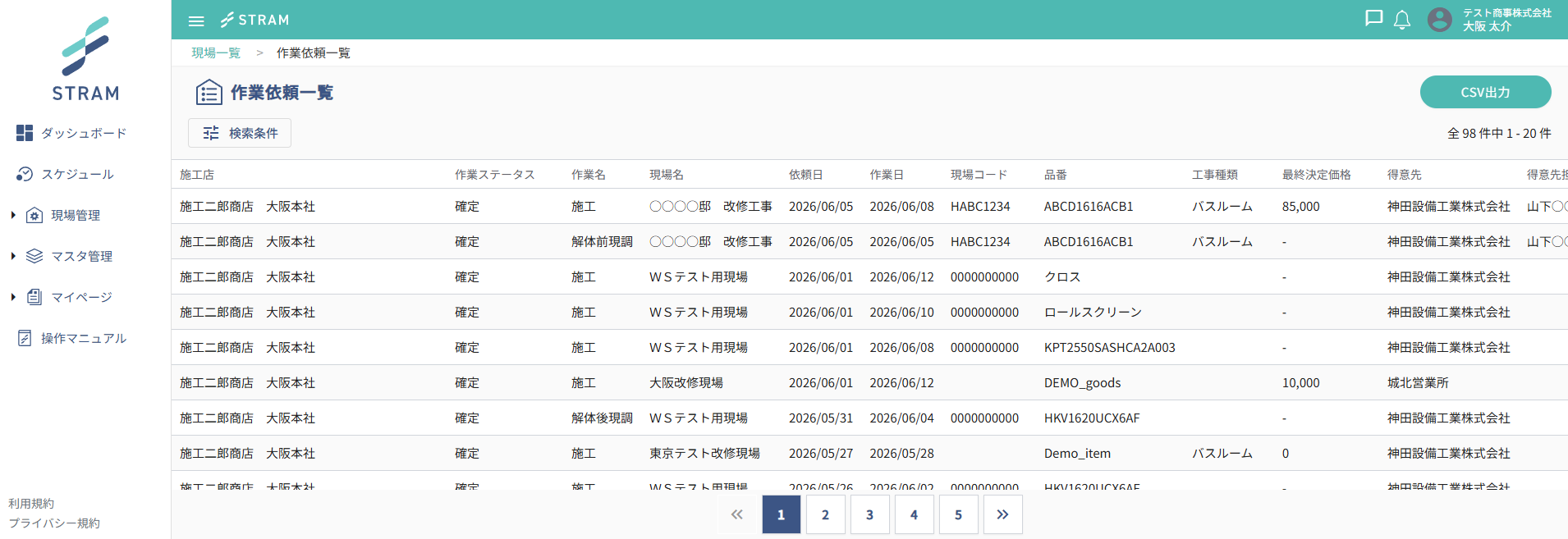
Task: Open 現場管理 menu item
Action: (76, 215)
